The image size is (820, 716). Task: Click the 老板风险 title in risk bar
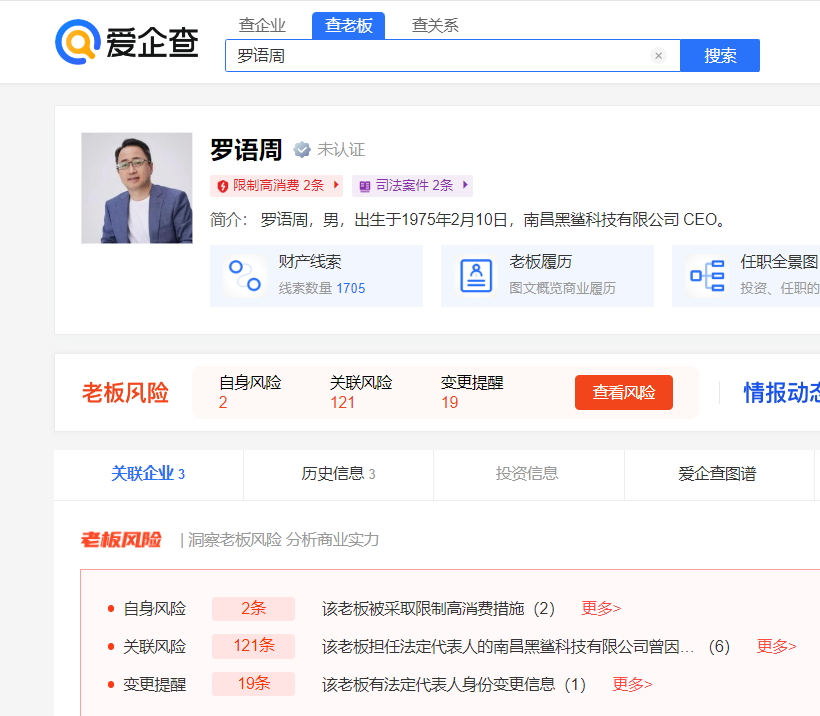pos(125,393)
